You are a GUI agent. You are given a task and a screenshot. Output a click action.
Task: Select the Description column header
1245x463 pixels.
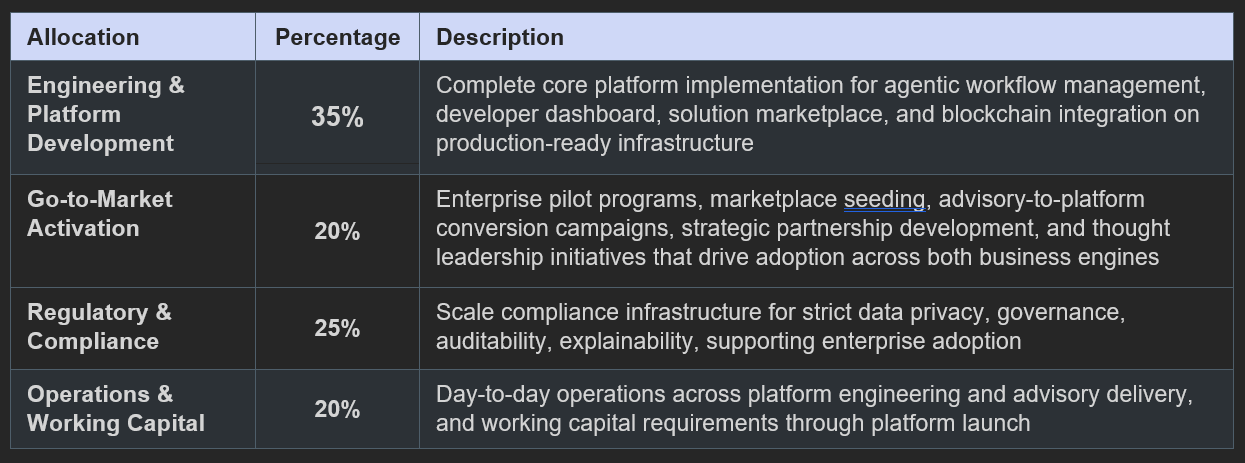[x=826, y=37]
